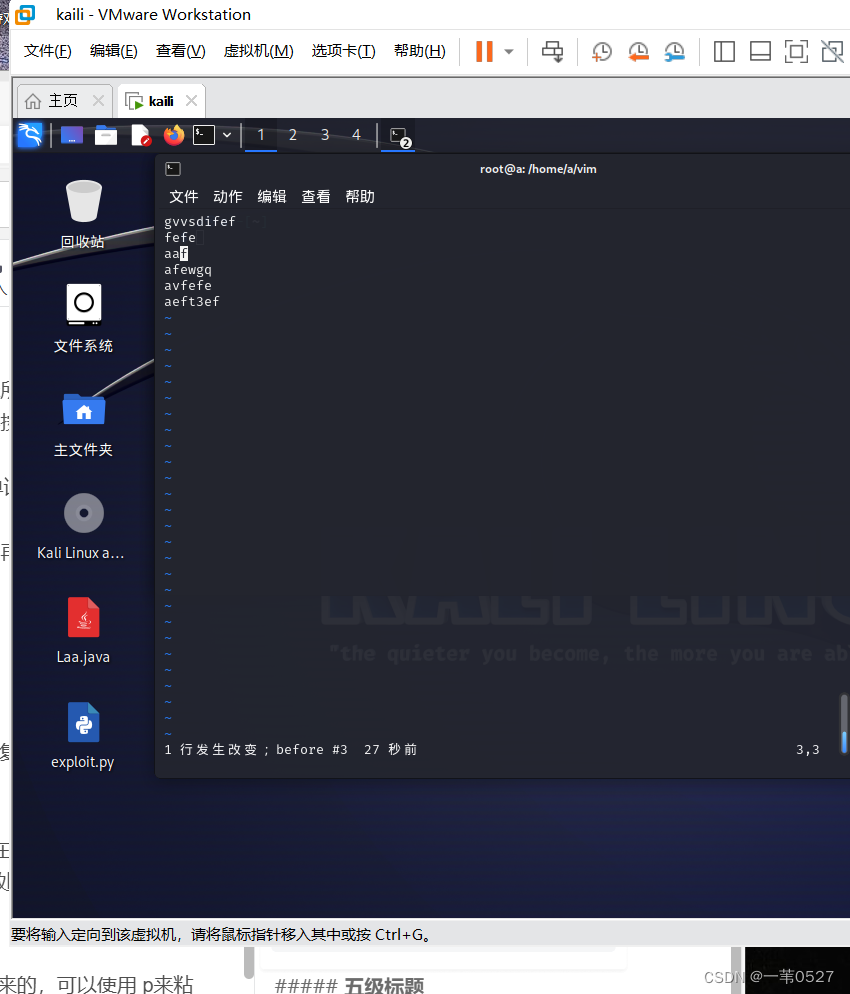Take a VM snapshot

[x=602, y=51]
